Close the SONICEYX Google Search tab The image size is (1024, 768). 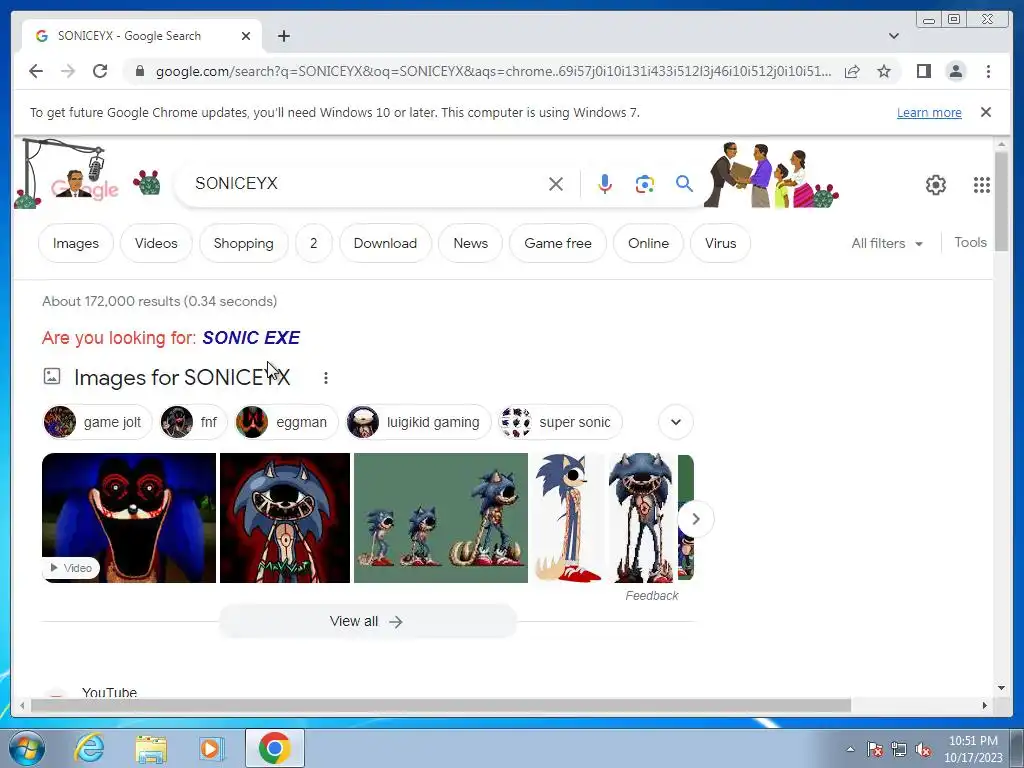[246, 36]
